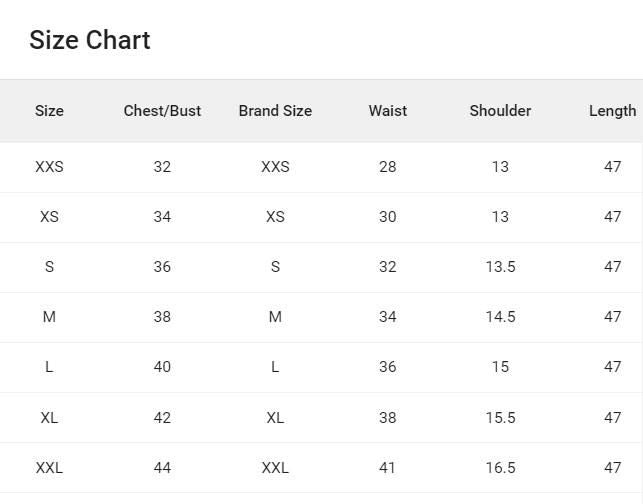Click the L size row label
Image resolution: width=643 pixels, height=504 pixels.
49,367
